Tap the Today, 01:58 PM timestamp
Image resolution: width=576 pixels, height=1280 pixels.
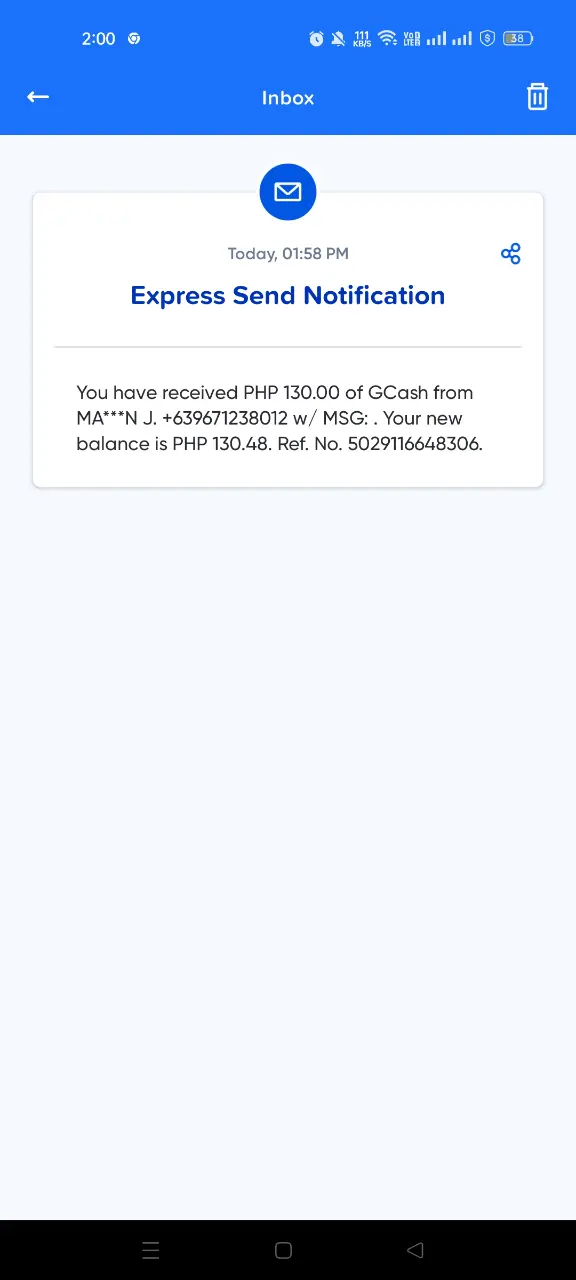[x=288, y=254]
